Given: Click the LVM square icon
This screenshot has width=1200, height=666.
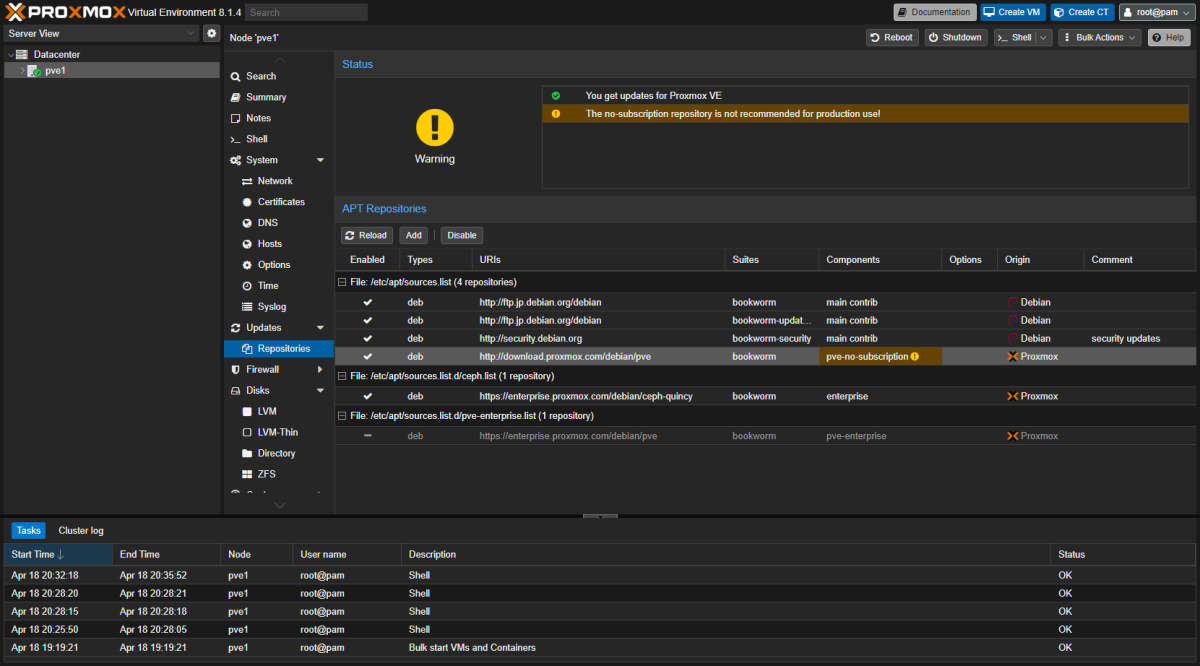Looking at the screenshot, I should (x=247, y=412).
